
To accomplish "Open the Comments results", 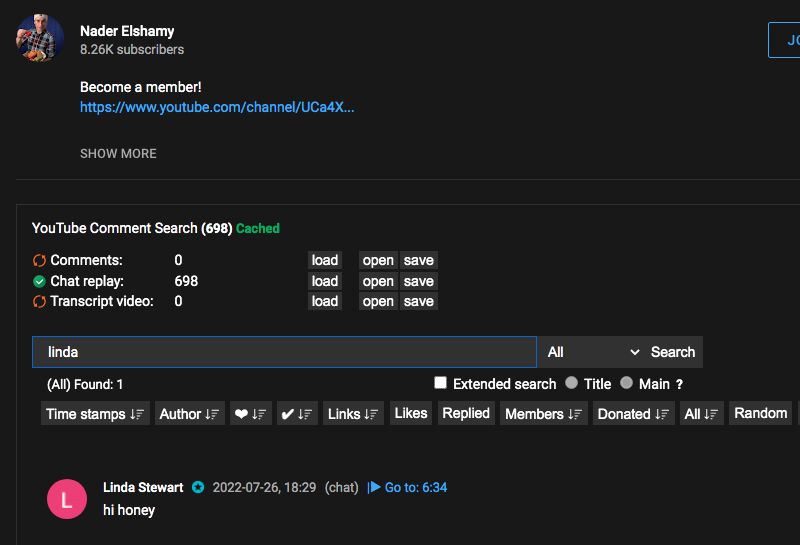I will [378, 260].
